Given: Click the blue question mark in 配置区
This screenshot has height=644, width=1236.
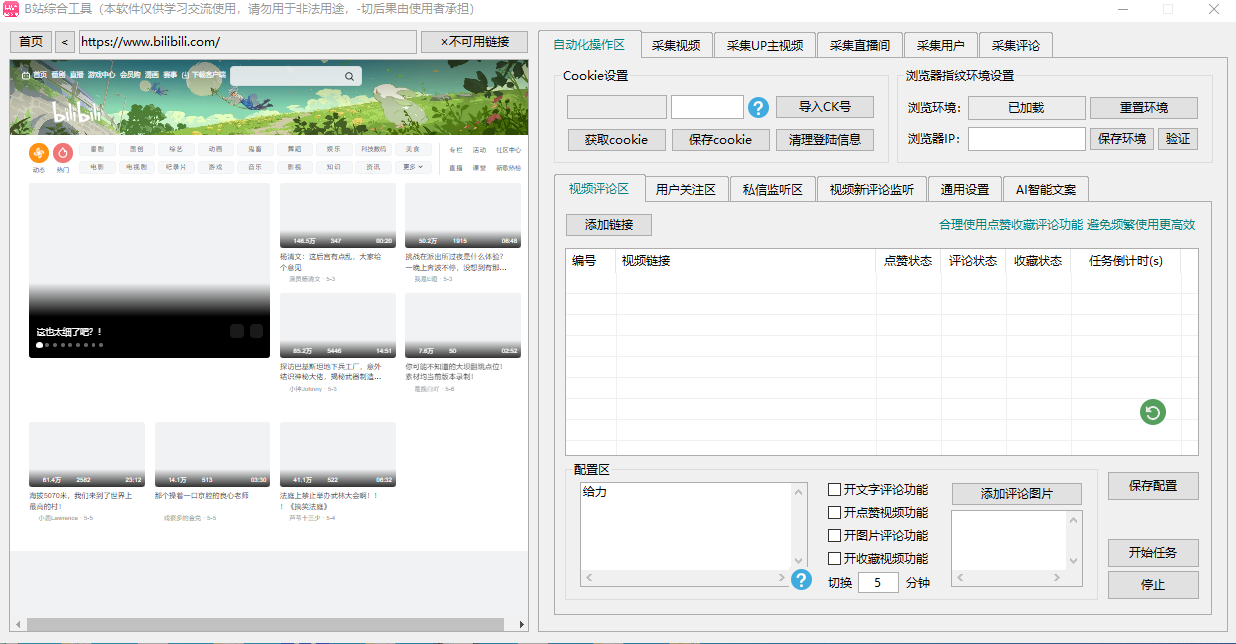Looking at the screenshot, I should (x=801, y=579).
